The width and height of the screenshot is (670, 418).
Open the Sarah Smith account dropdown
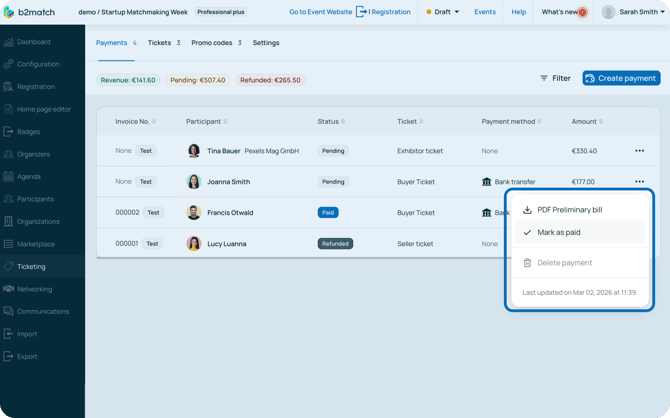click(x=634, y=12)
